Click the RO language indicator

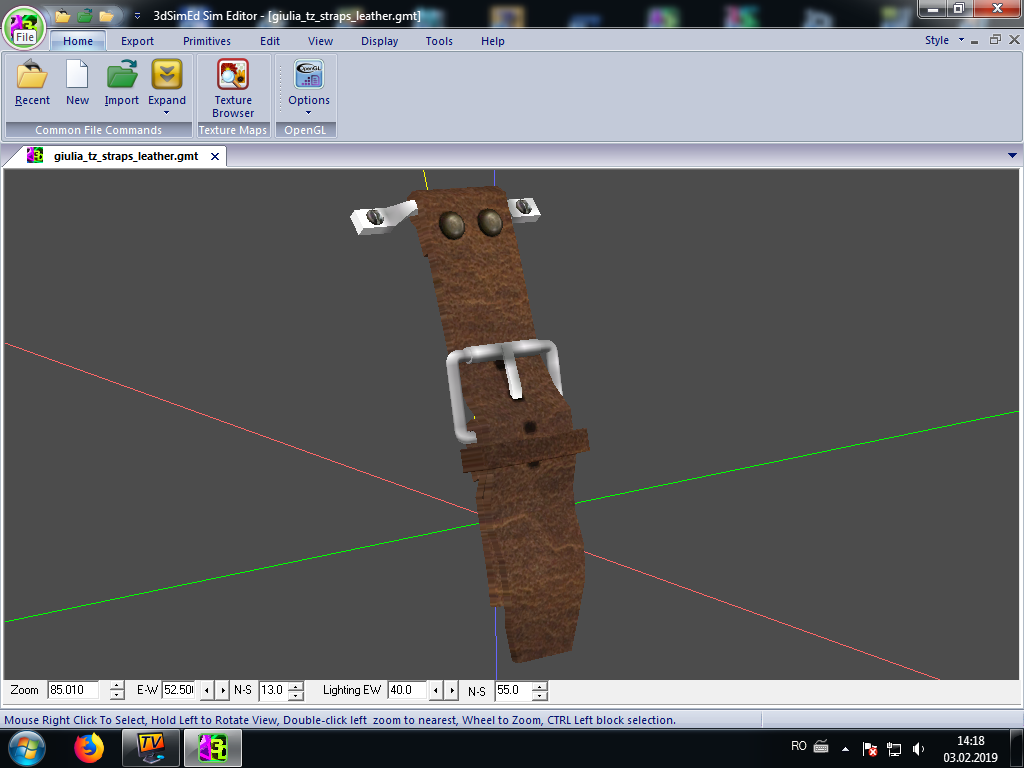click(799, 746)
